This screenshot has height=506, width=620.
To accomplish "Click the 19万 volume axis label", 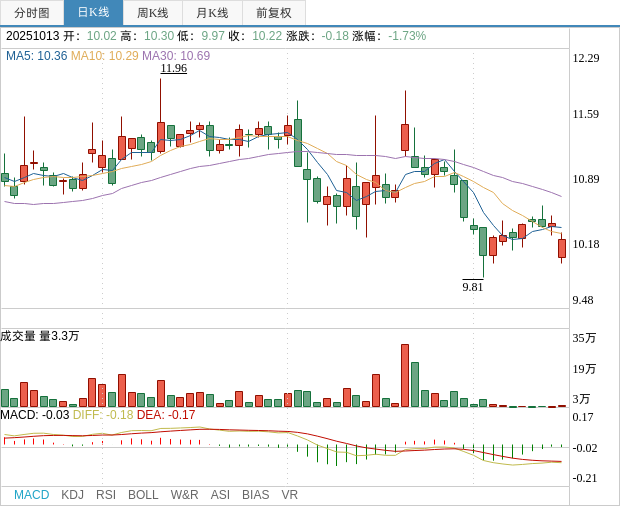I will pyautogui.click(x=584, y=369).
